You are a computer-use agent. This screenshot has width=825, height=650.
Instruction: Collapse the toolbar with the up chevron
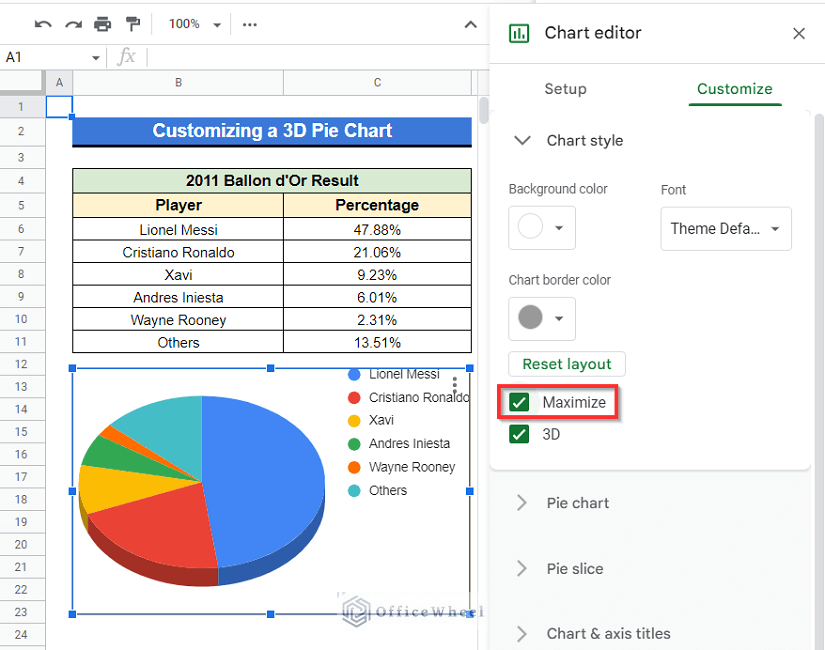coord(471,24)
